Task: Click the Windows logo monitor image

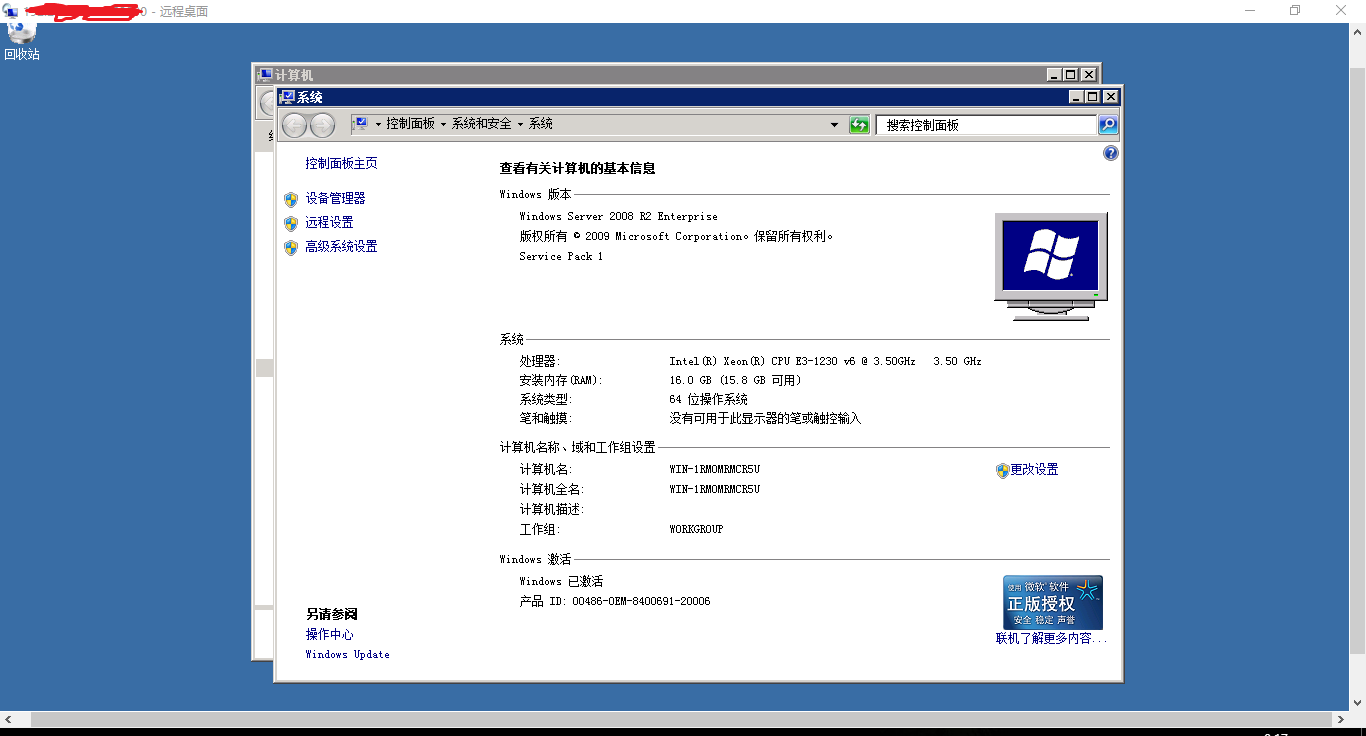Action: click(x=1051, y=266)
